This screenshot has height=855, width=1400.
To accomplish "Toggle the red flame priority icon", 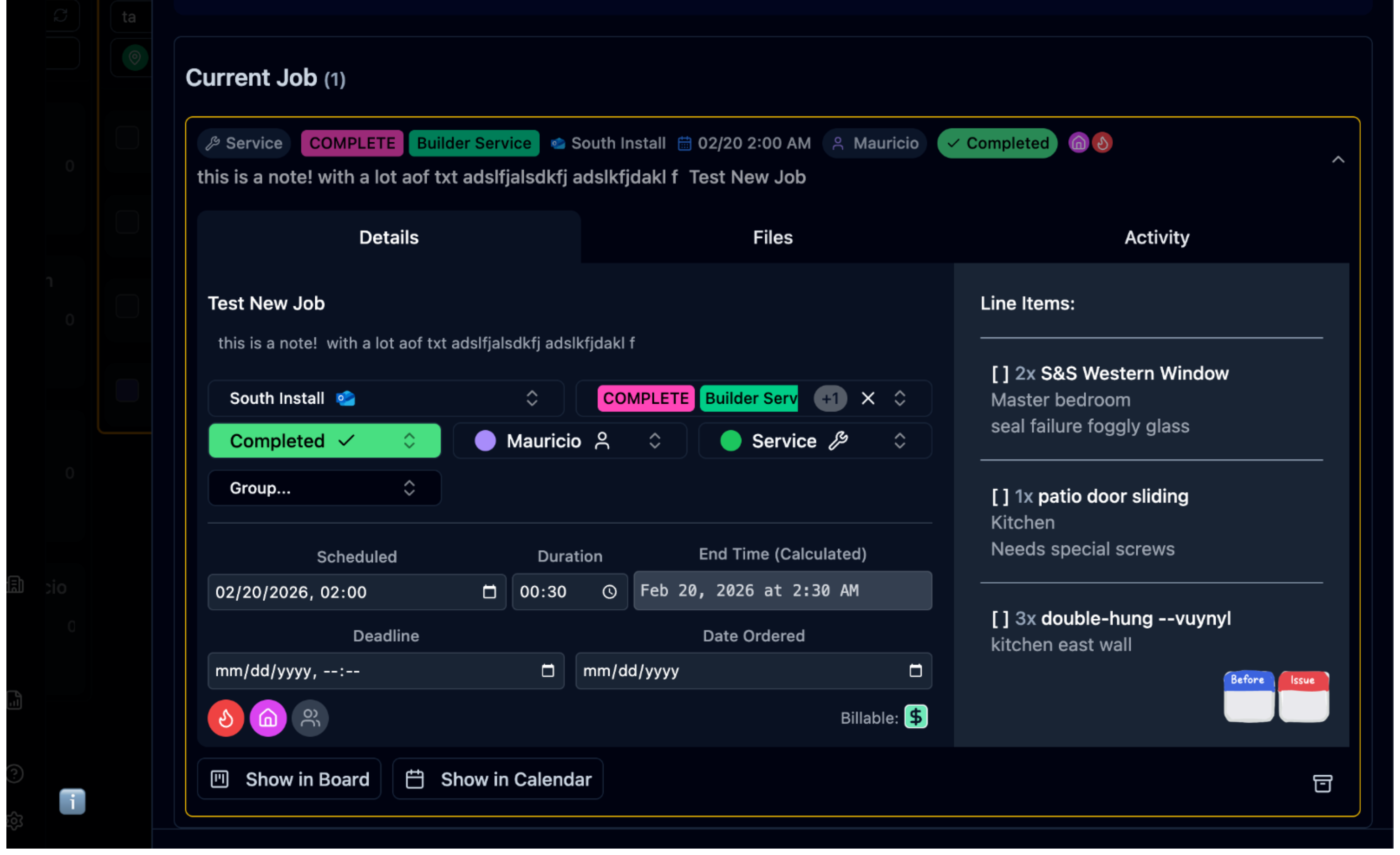I will tap(225, 718).
